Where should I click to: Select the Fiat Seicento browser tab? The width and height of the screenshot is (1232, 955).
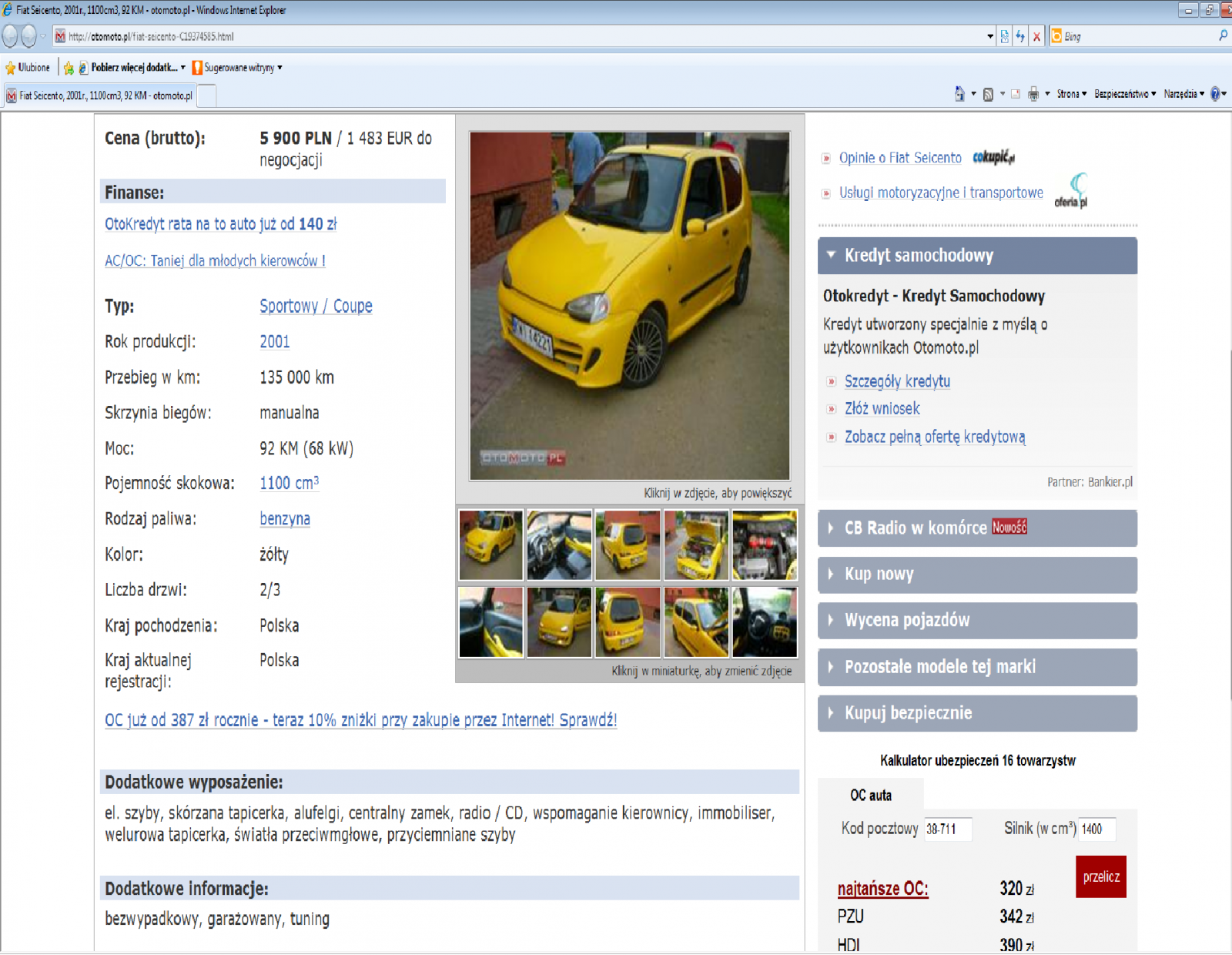coord(99,95)
